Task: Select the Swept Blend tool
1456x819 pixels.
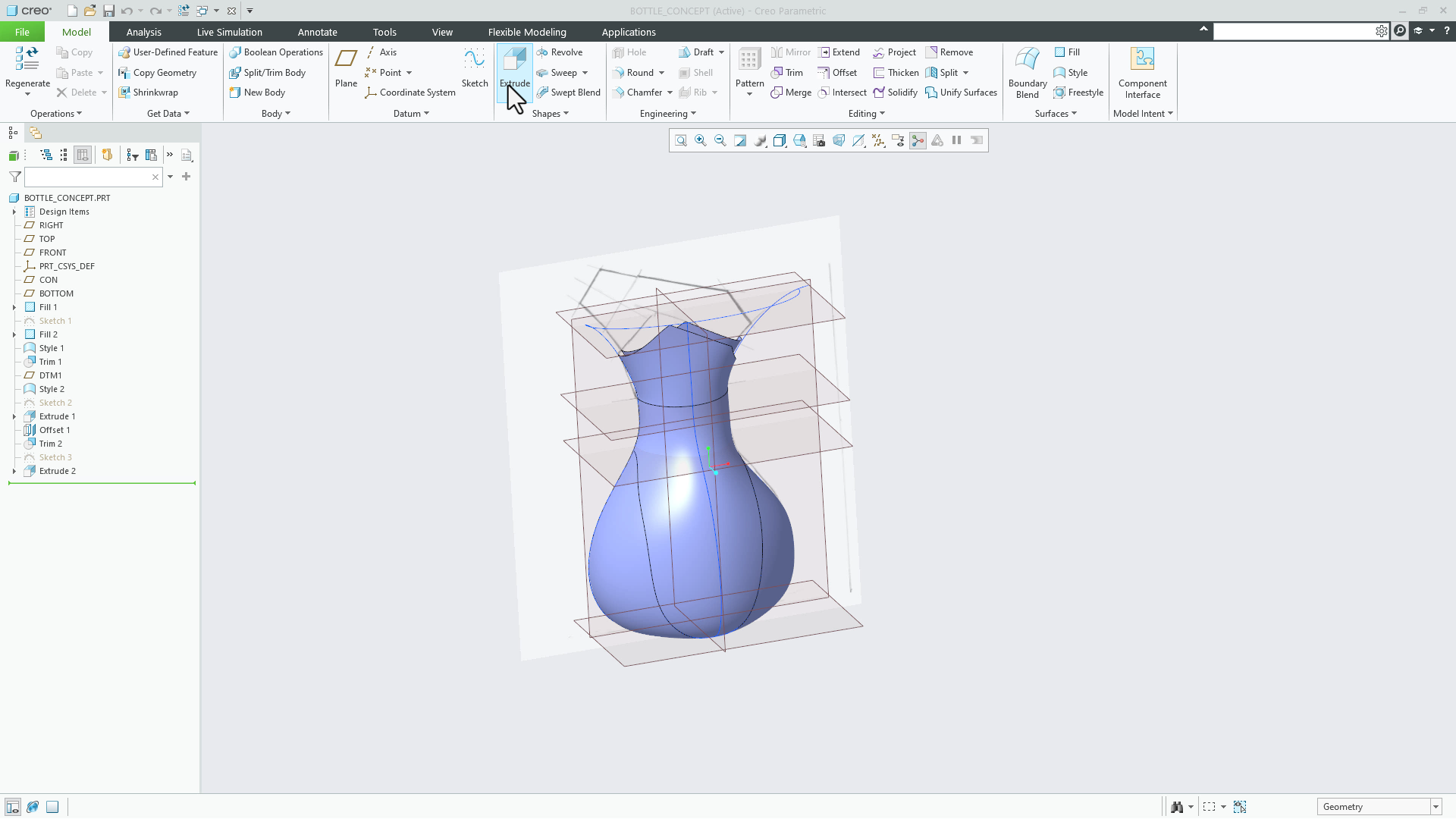Action: [x=568, y=93]
